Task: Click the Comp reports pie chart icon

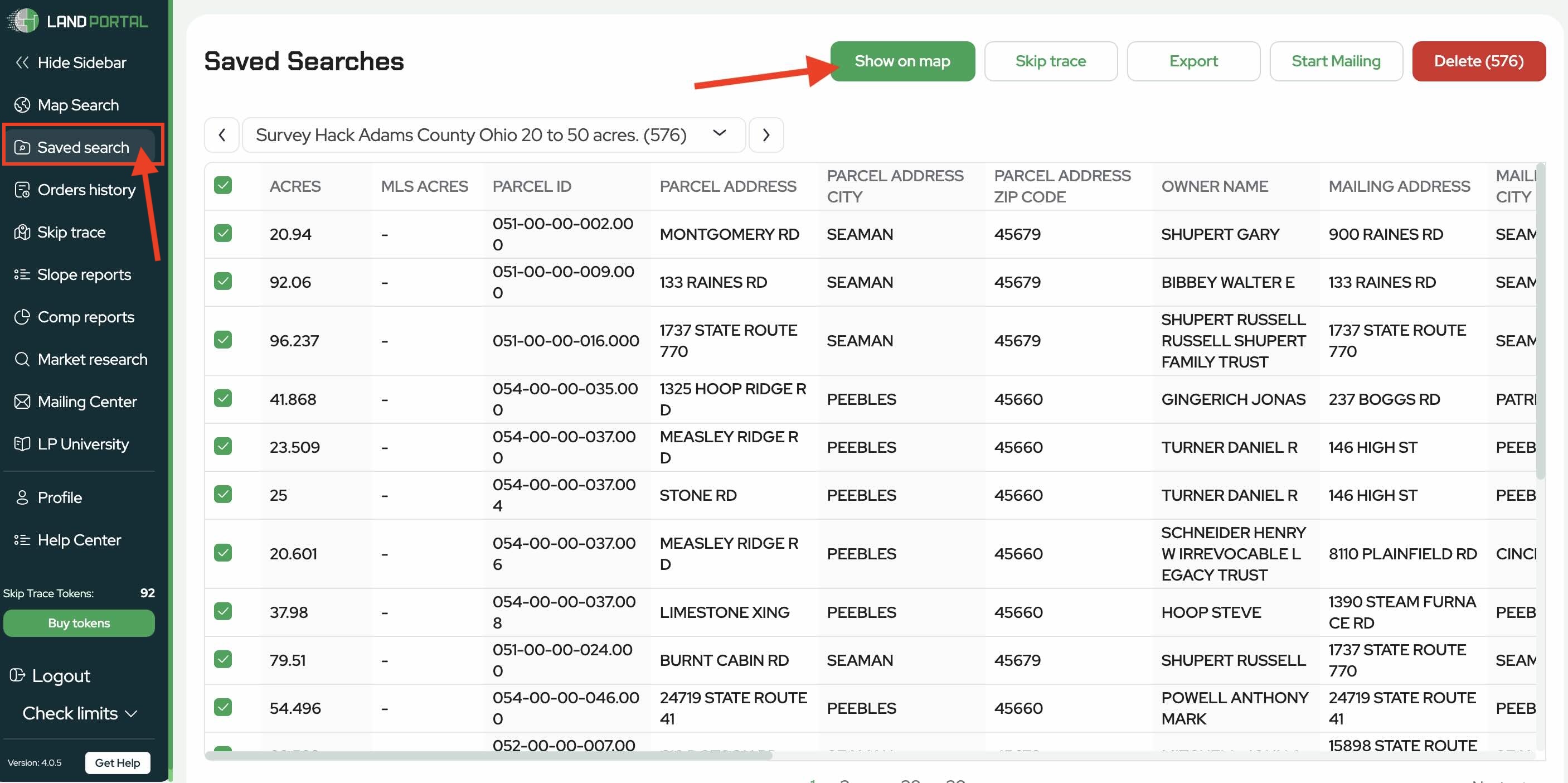Action: tap(22, 317)
